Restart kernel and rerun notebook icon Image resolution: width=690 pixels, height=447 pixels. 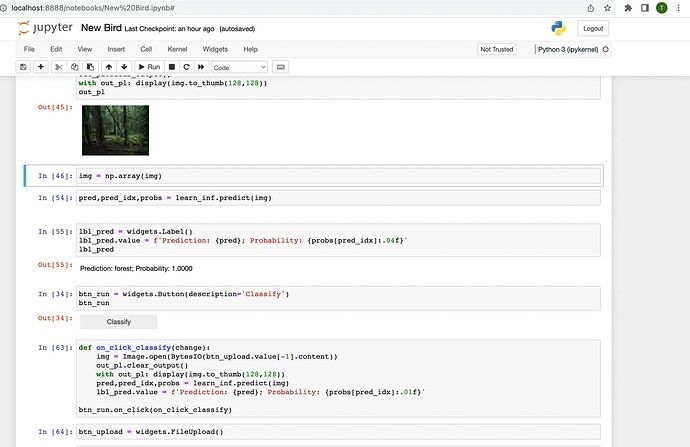tap(200, 67)
